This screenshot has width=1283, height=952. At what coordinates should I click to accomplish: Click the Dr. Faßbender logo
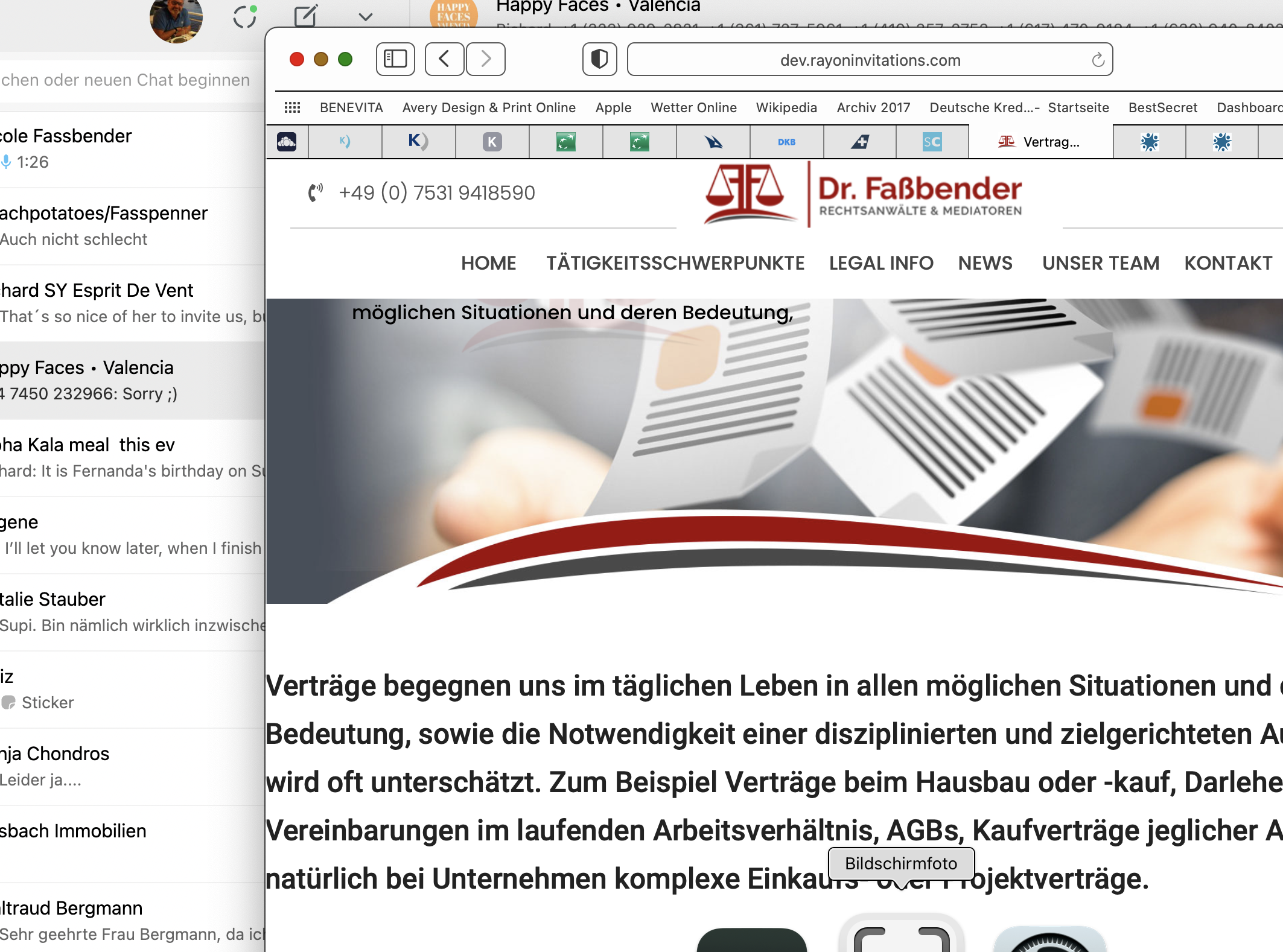point(863,194)
